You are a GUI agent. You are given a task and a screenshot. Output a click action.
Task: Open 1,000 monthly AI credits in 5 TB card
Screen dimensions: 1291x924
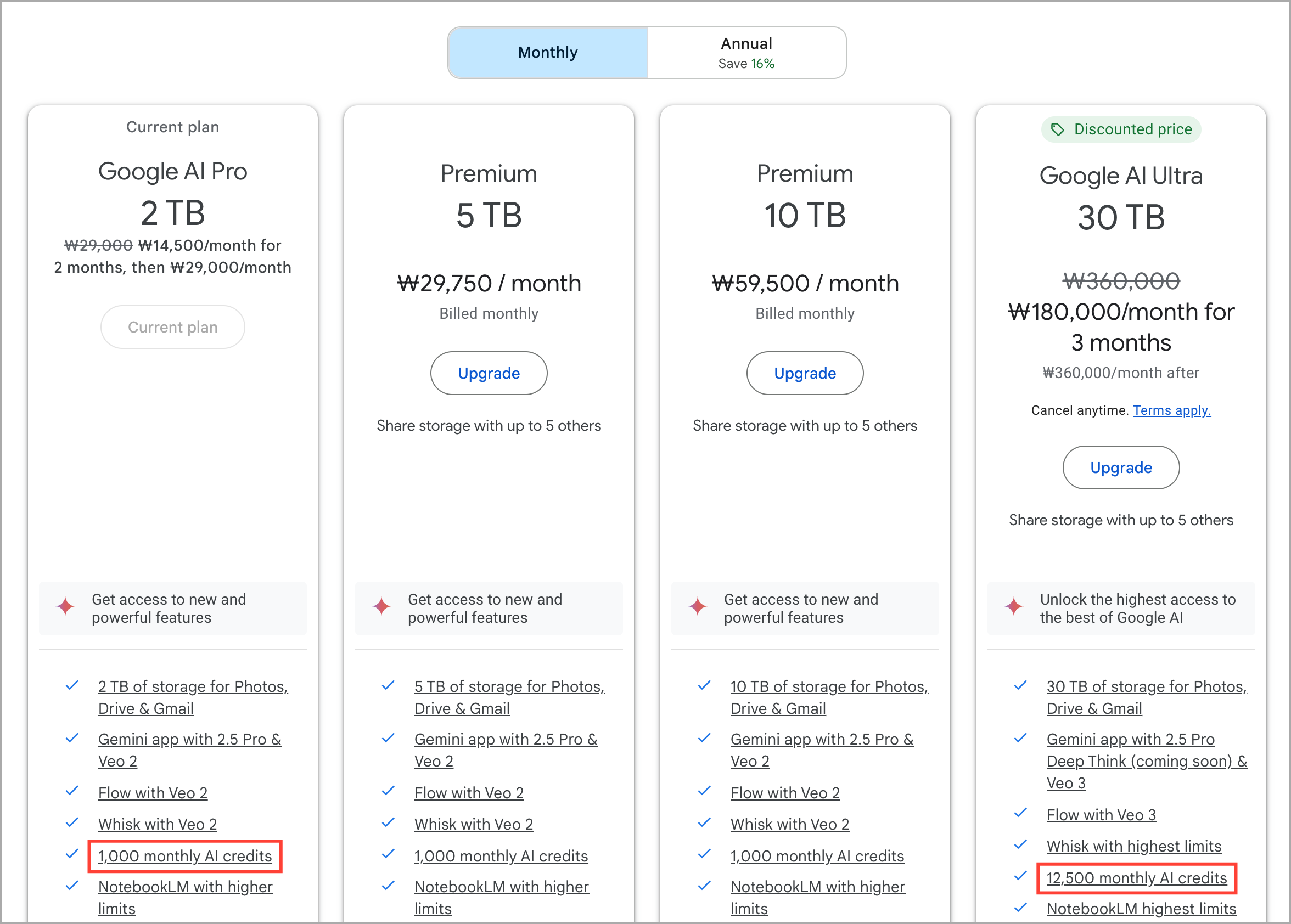click(x=501, y=856)
